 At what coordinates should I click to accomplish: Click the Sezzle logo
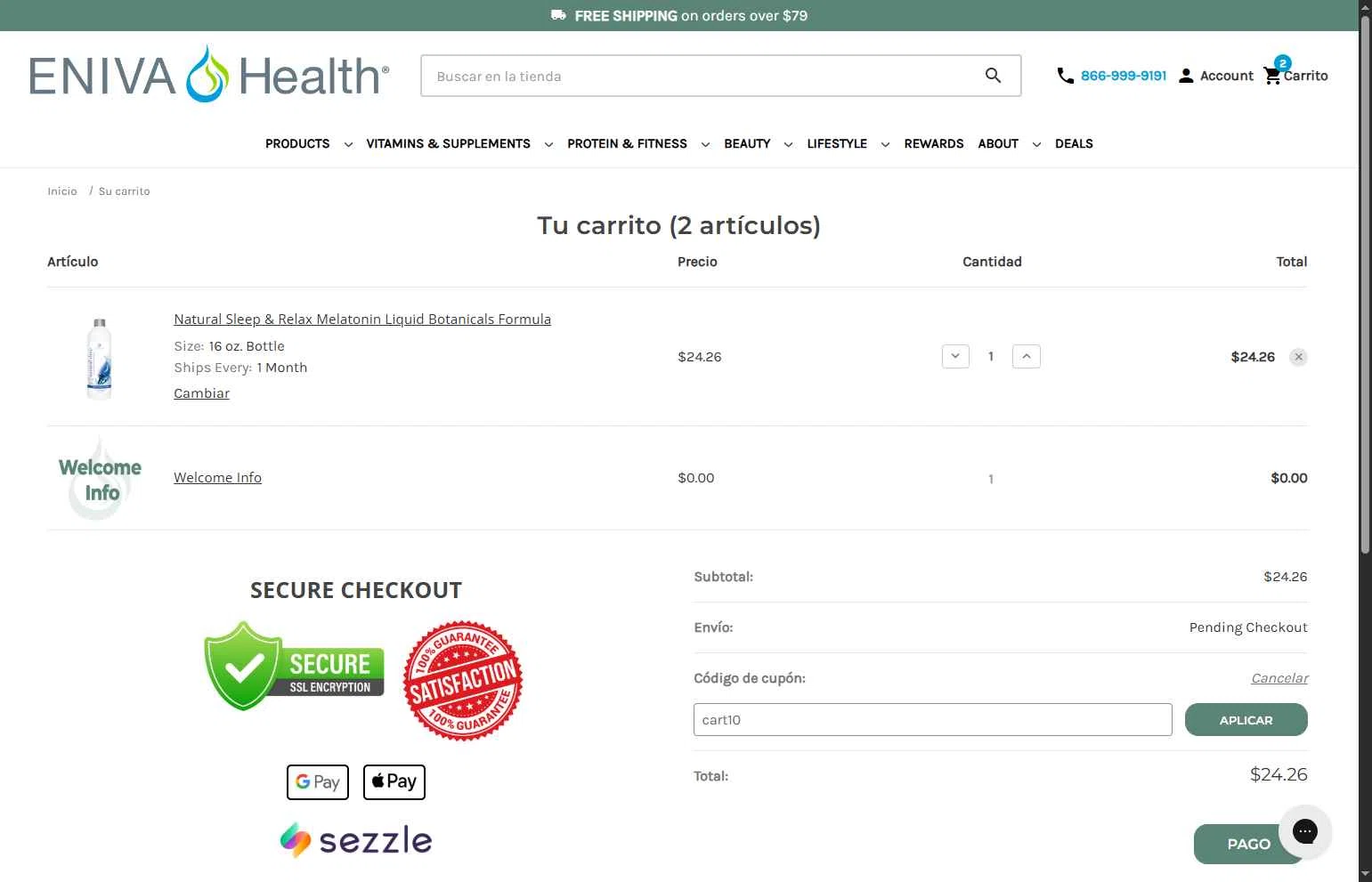pos(356,840)
